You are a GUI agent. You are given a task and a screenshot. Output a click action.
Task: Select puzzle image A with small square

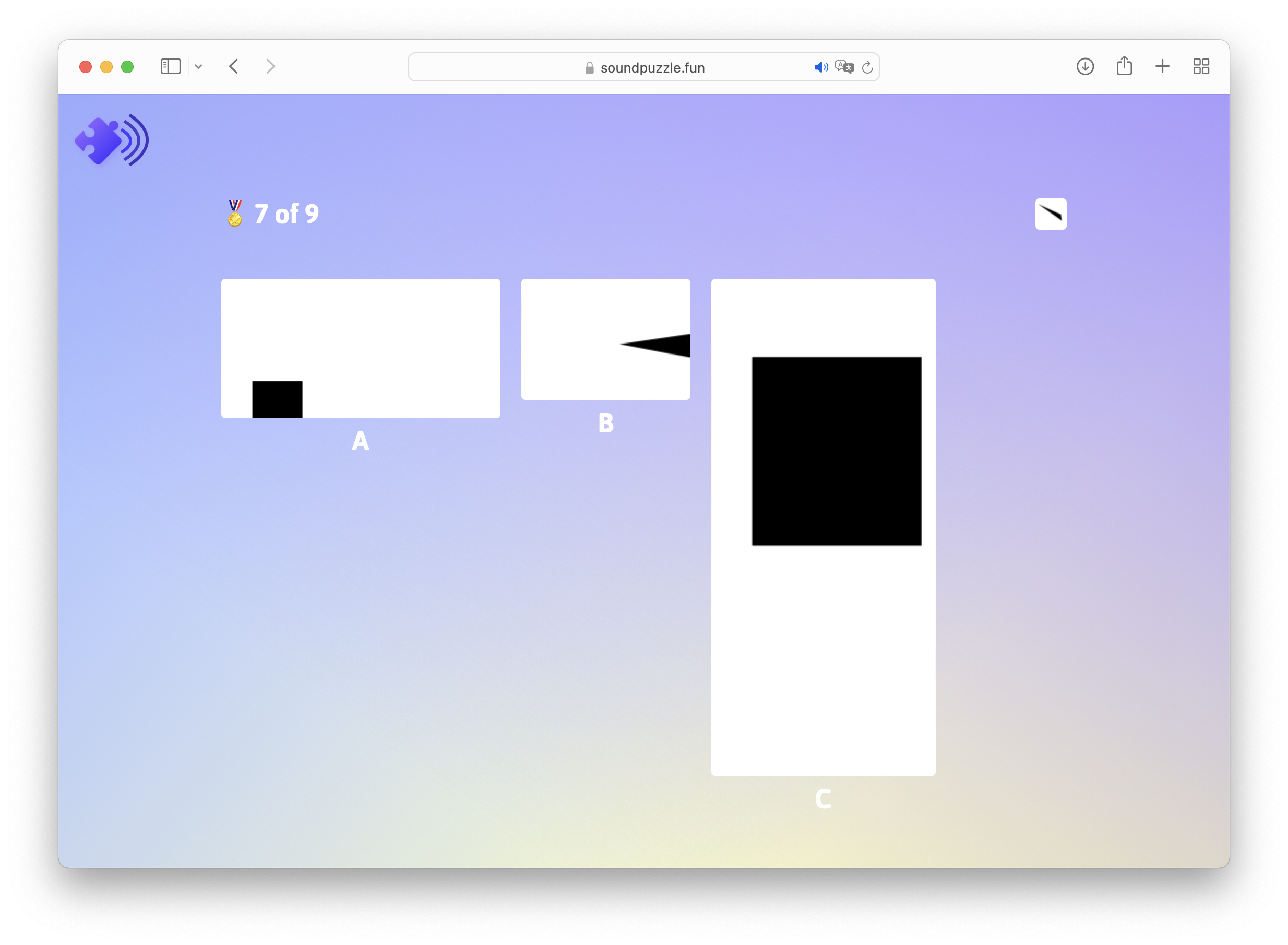(x=360, y=348)
